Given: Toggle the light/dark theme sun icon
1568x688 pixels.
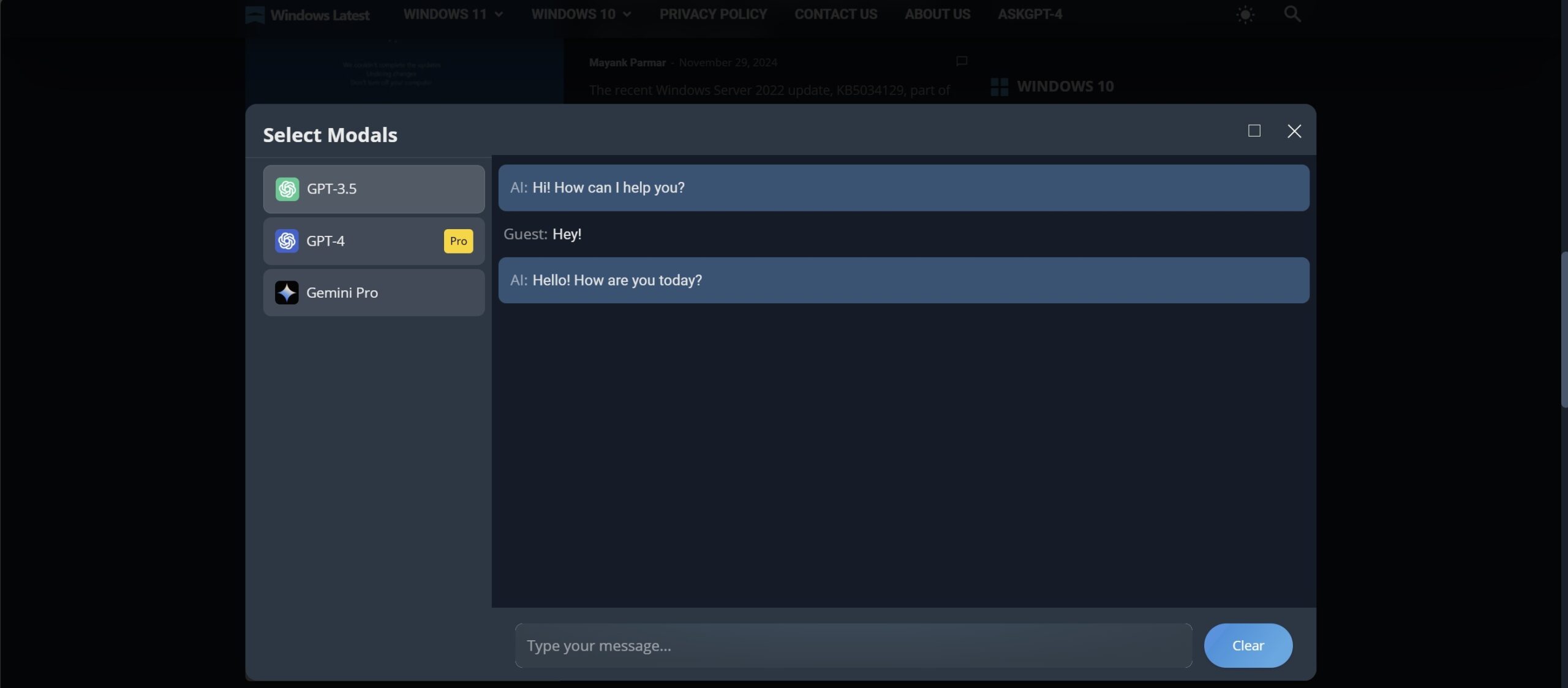Looking at the screenshot, I should coord(1245,14).
